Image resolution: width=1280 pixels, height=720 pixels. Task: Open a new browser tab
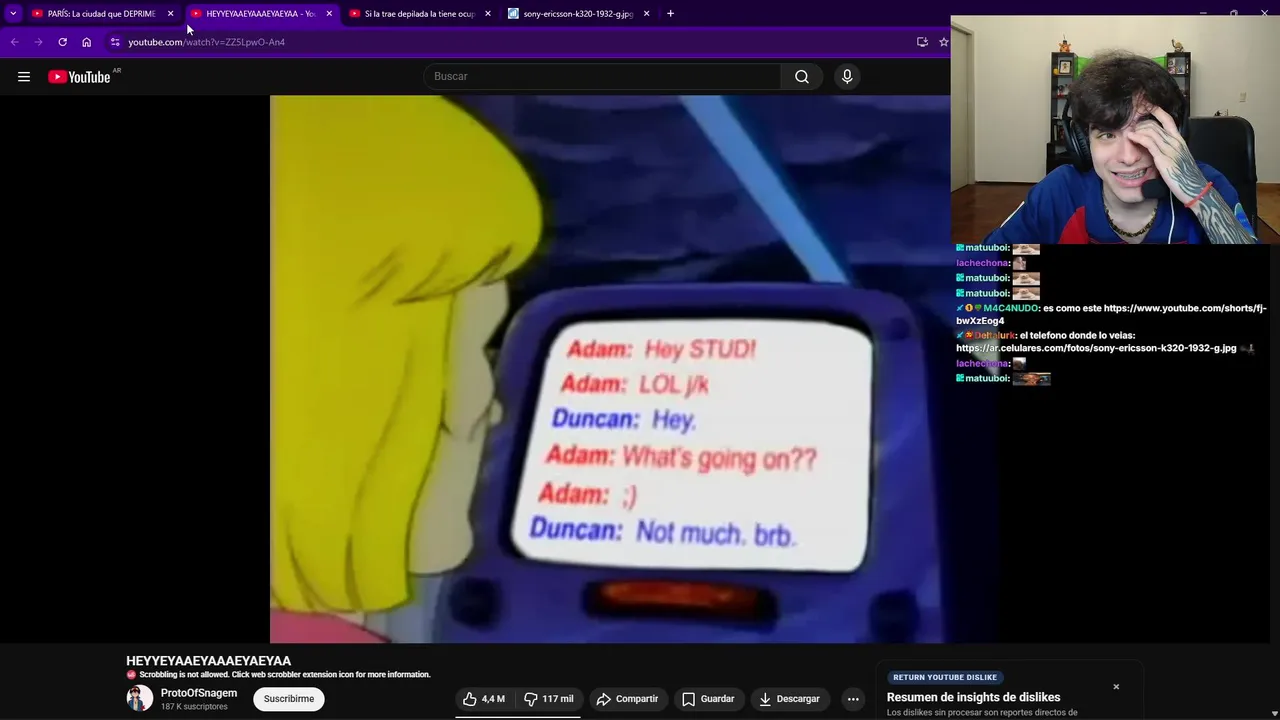click(670, 14)
